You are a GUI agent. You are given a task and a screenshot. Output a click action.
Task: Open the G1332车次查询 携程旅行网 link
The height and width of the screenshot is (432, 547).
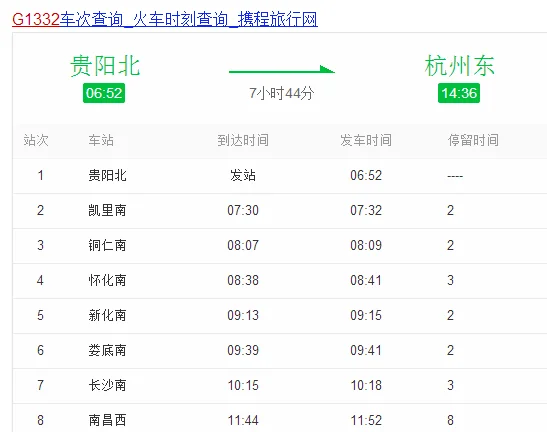coord(165,19)
